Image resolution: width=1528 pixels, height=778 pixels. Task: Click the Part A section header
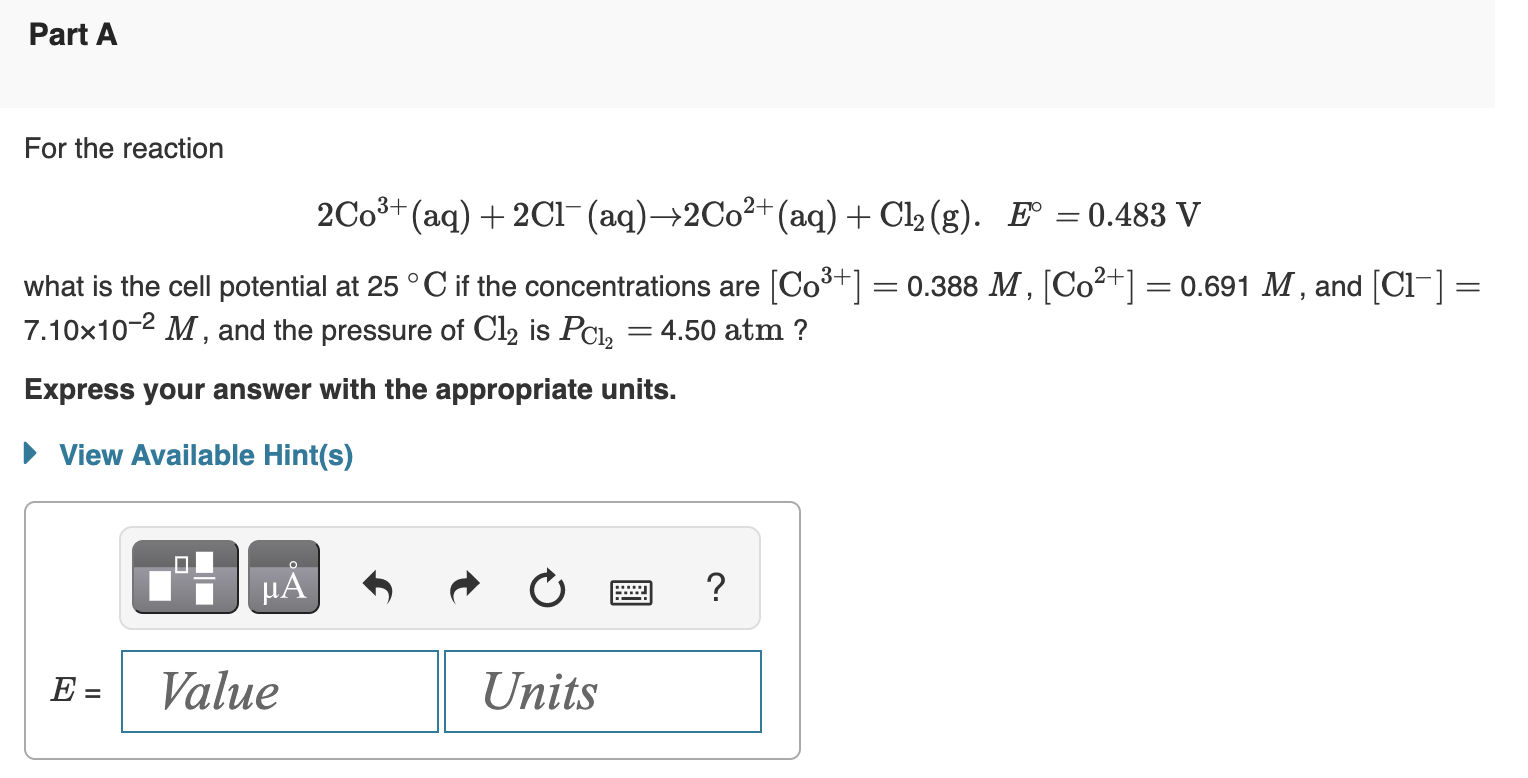coord(73,34)
